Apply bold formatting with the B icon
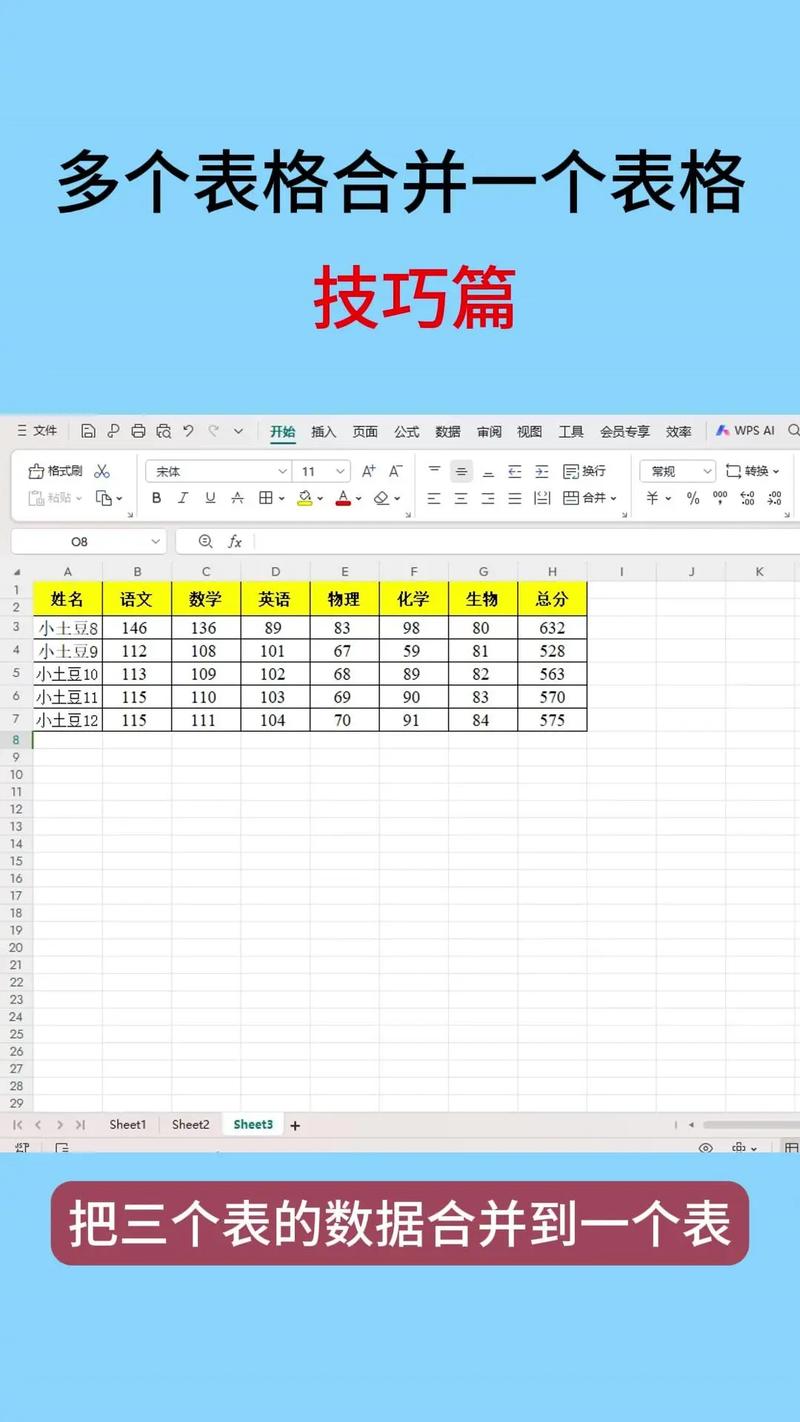Image resolution: width=800 pixels, height=1422 pixels. (156, 496)
